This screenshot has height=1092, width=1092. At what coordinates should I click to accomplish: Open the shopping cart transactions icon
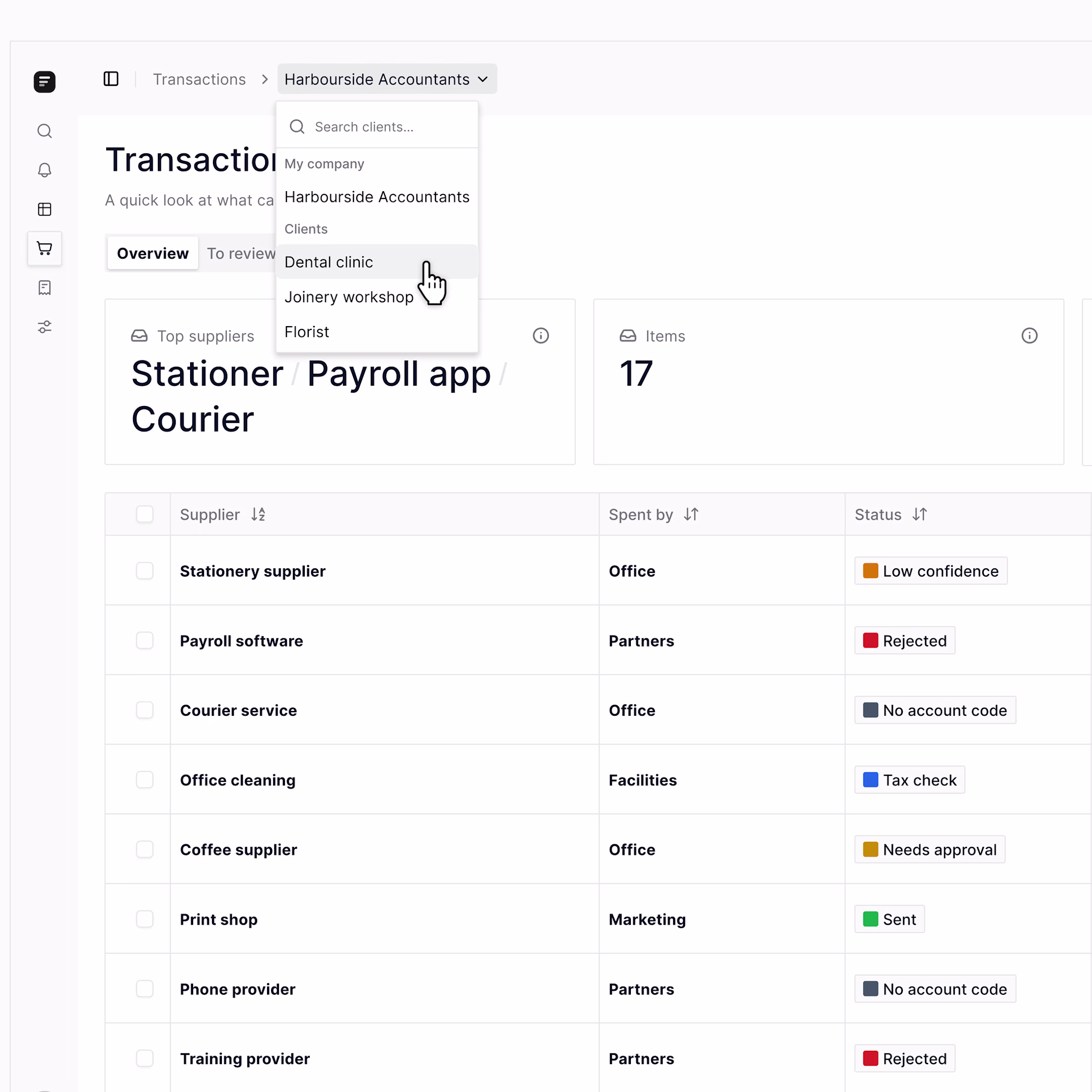coord(45,248)
